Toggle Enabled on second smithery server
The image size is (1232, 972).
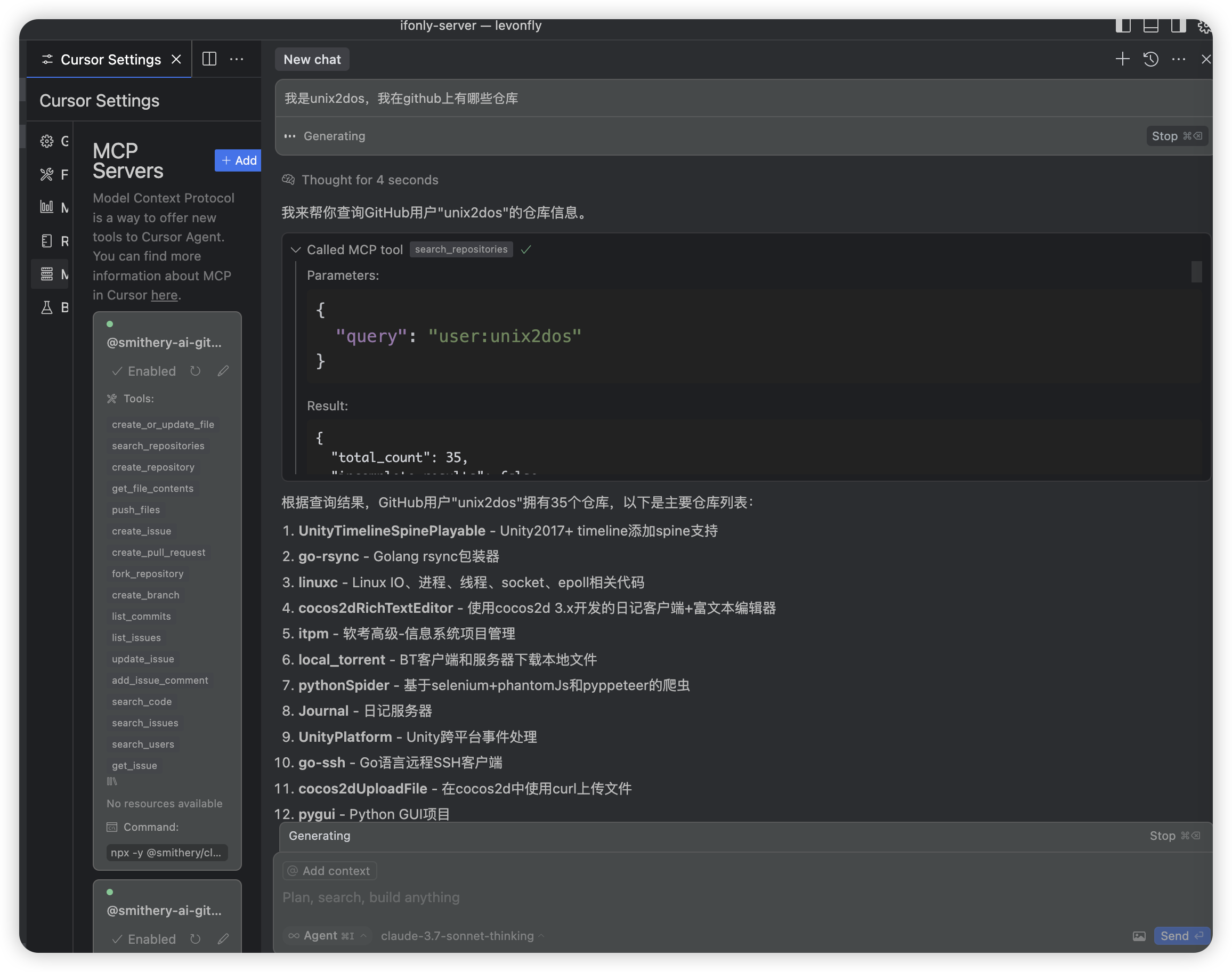[144, 939]
